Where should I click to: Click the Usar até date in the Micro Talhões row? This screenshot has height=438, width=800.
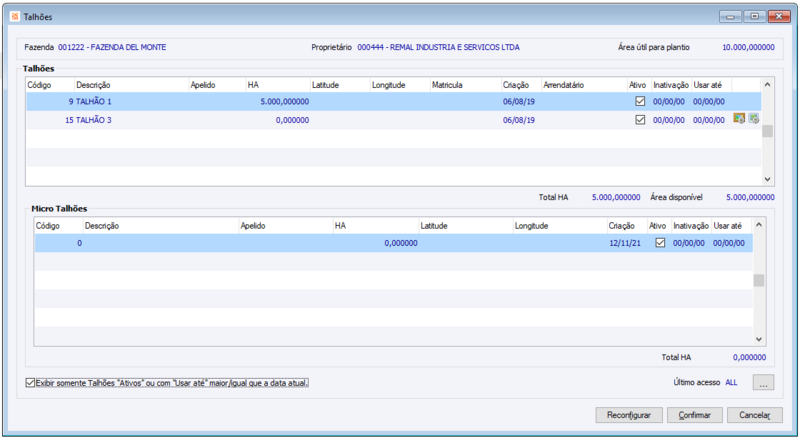click(729, 243)
